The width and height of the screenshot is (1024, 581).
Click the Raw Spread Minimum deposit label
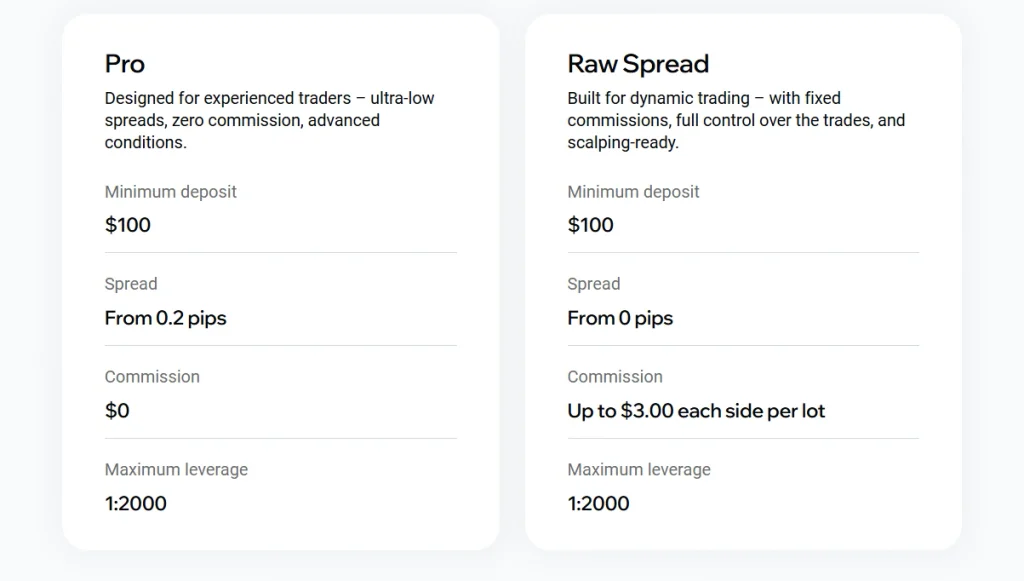[633, 192]
